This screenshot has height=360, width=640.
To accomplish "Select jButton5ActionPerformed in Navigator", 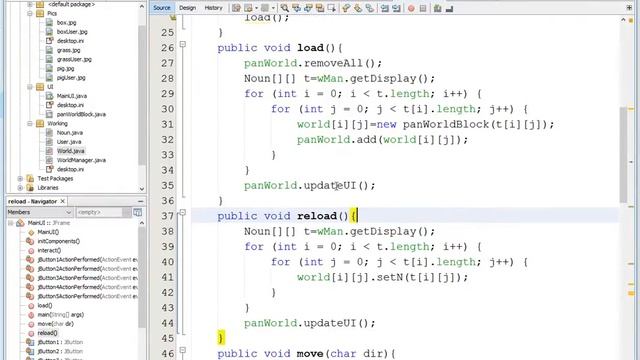I will tap(87, 296).
